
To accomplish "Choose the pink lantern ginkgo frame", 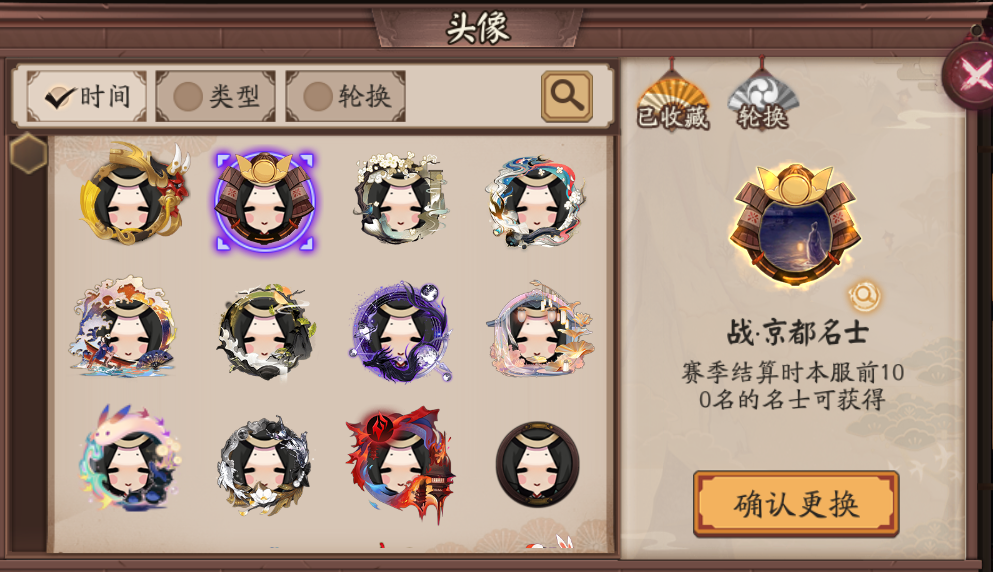I will pos(540,329).
